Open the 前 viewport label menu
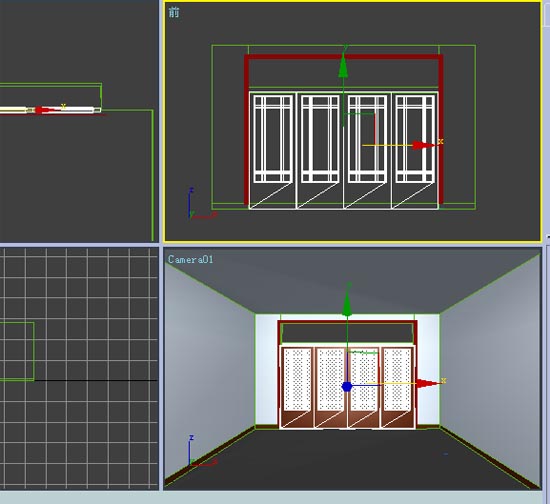This screenshot has height=504, width=550. coord(174,12)
